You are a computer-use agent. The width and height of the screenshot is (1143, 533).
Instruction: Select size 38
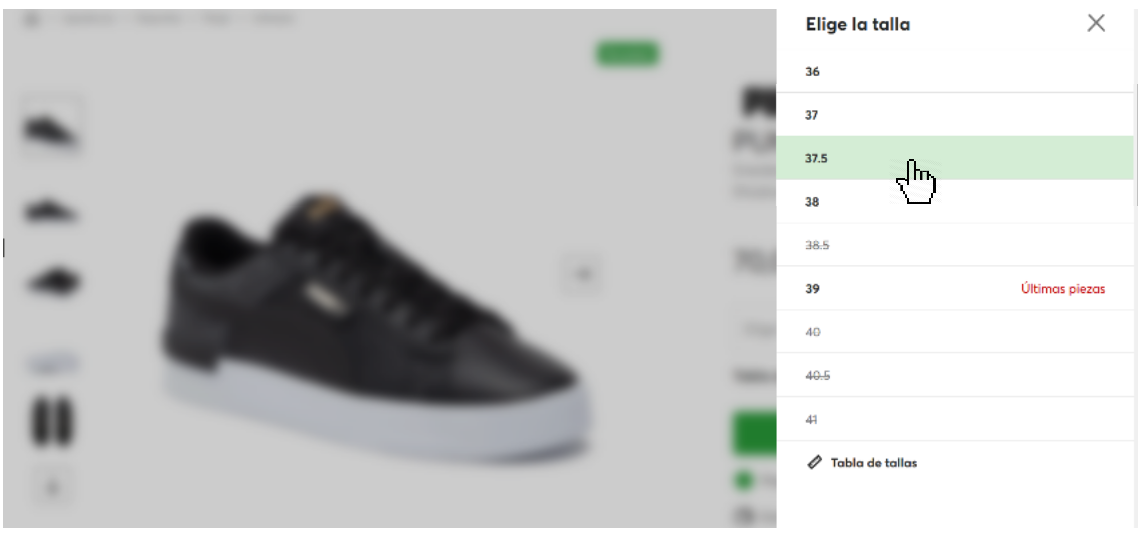[x=955, y=201]
